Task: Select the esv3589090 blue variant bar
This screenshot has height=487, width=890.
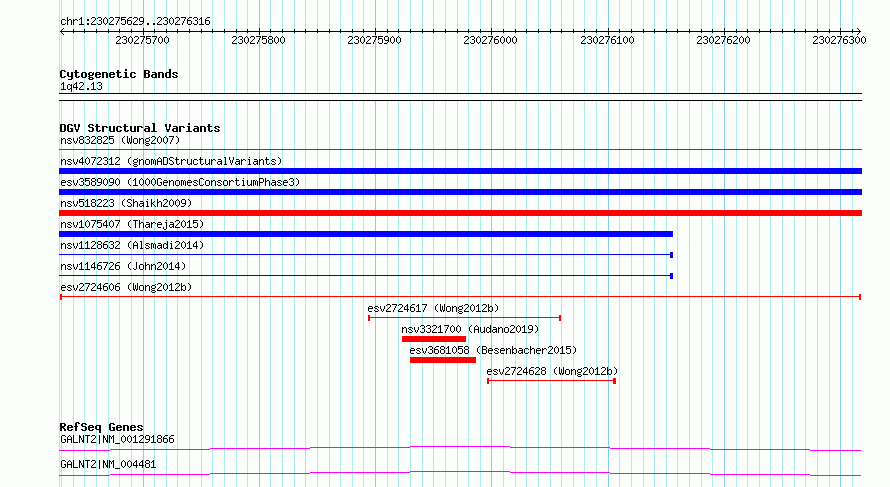Action: click(460, 192)
